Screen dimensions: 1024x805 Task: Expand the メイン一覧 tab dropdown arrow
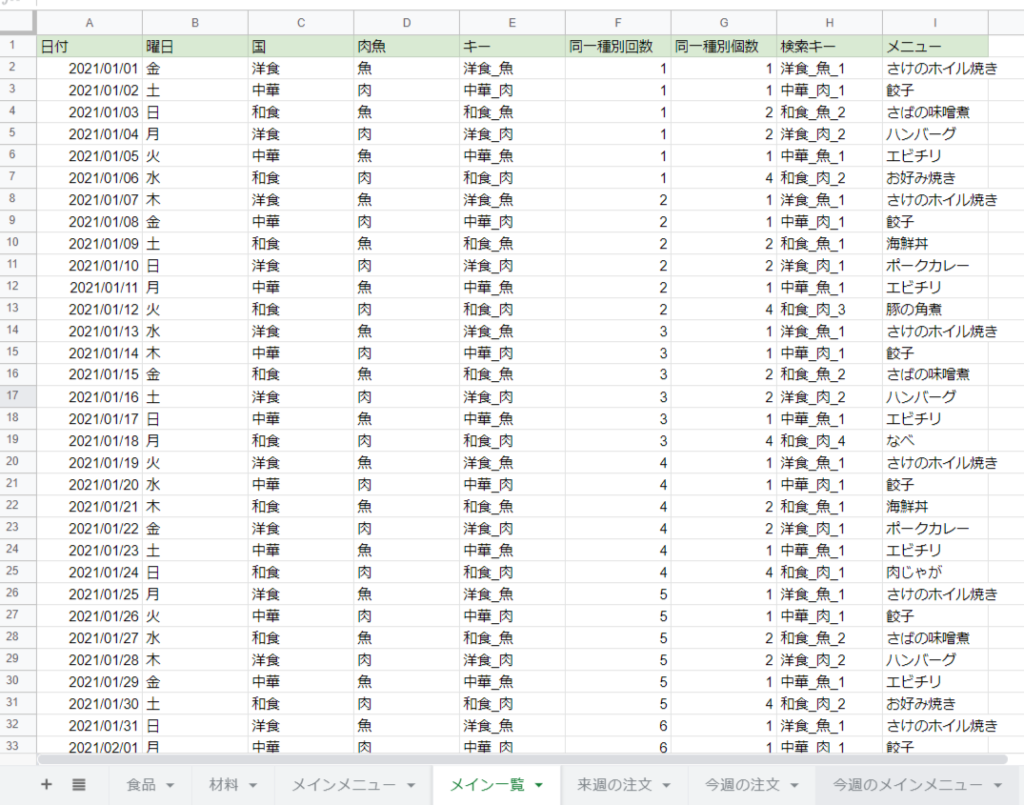coord(540,786)
